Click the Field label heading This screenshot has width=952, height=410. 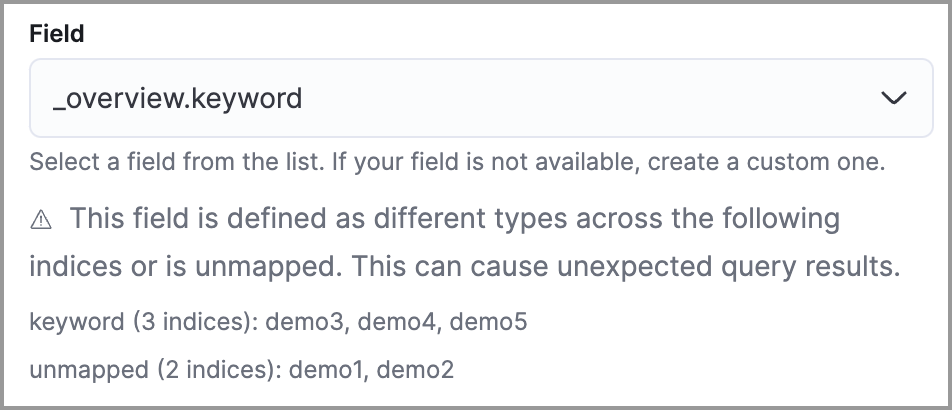pyautogui.click(x=57, y=34)
